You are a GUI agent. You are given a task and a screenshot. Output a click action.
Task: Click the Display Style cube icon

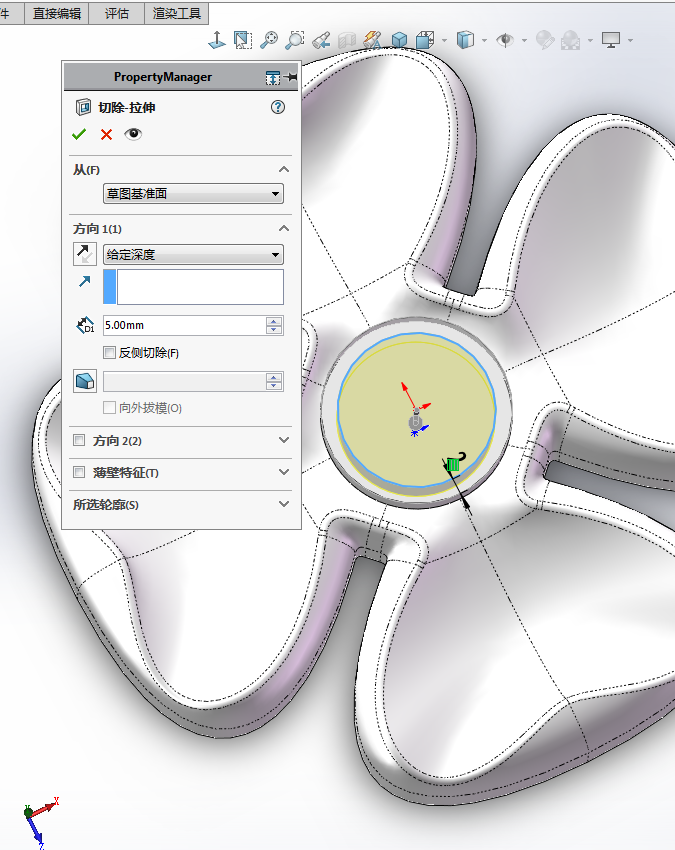(x=465, y=40)
